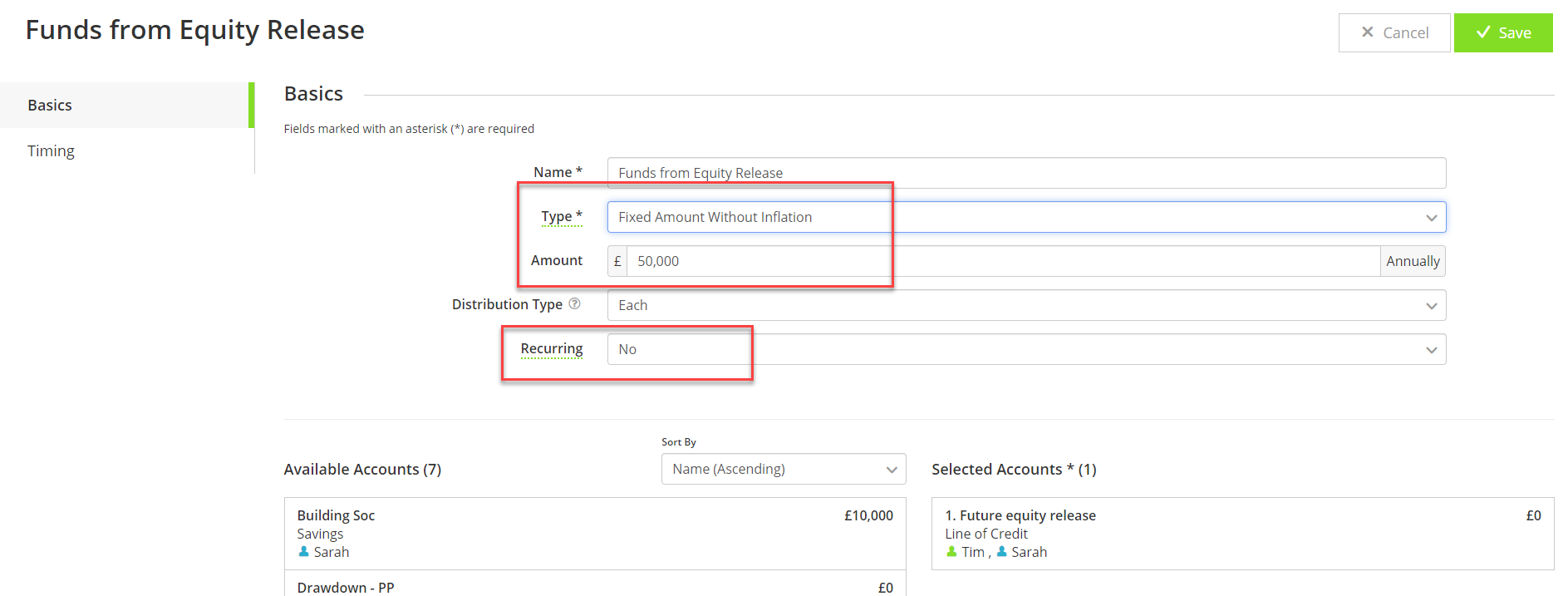The height and width of the screenshot is (596, 1568).
Task: Click Sarah's person icon under Building Soc
Action: [303, 552]
